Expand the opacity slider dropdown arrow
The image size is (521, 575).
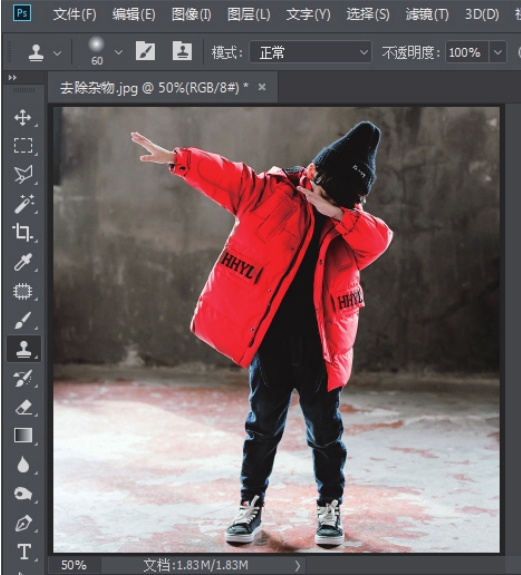498,52
